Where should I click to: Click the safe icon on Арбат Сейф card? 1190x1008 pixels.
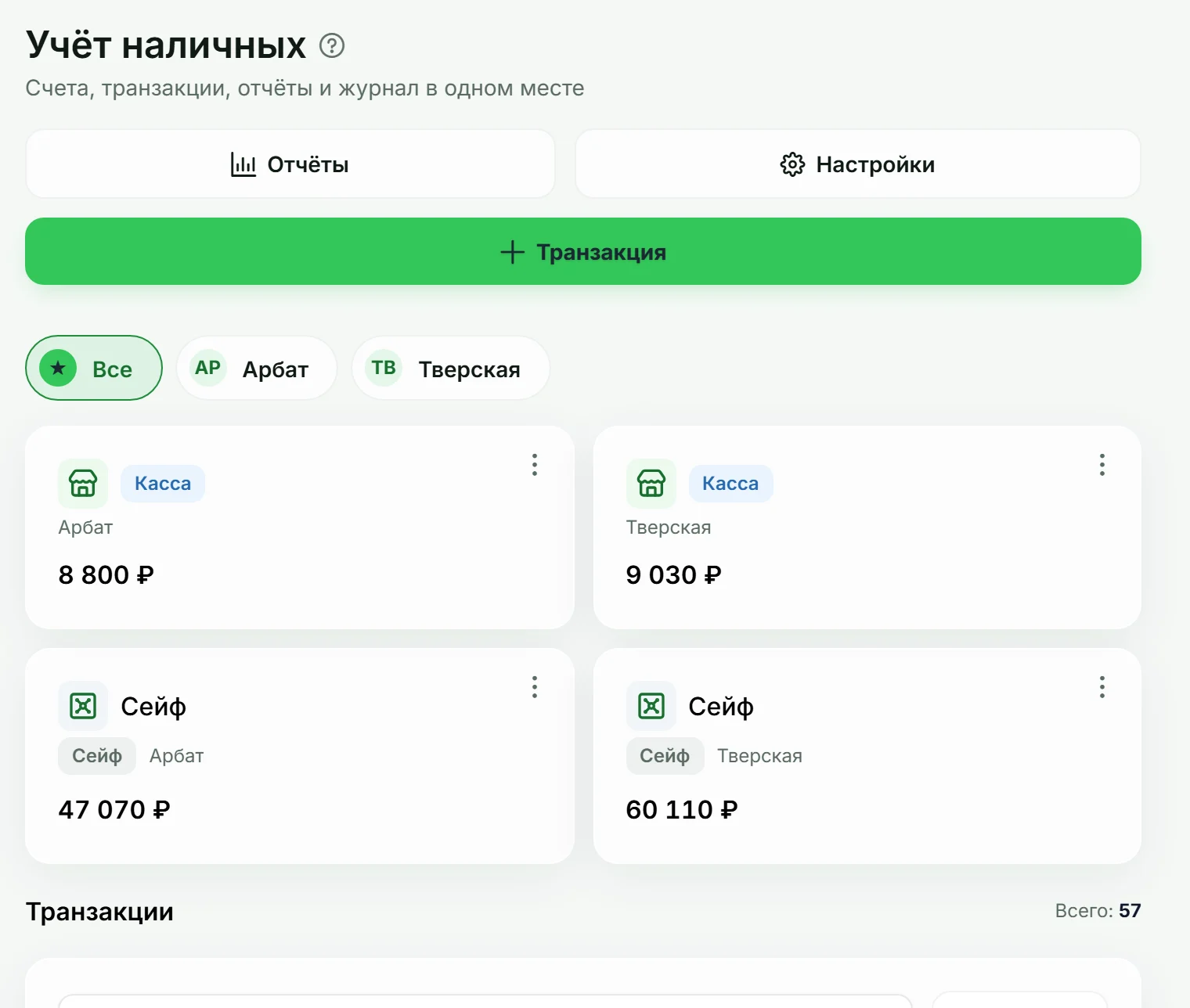(83, 706)
